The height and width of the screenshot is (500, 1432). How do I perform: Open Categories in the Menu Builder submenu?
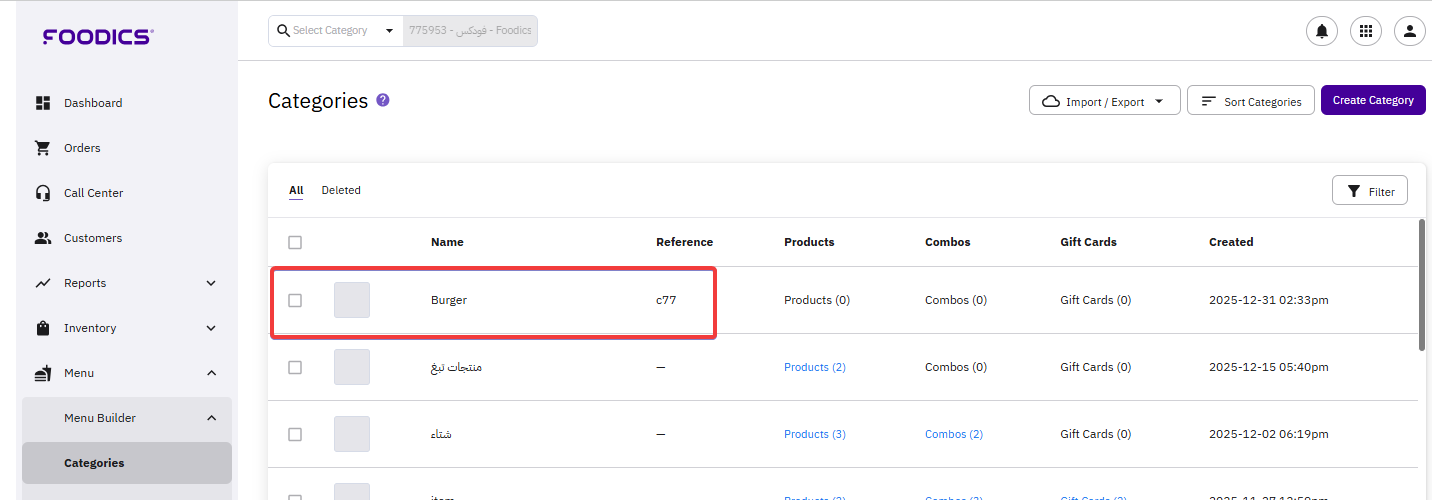point(94,463)
